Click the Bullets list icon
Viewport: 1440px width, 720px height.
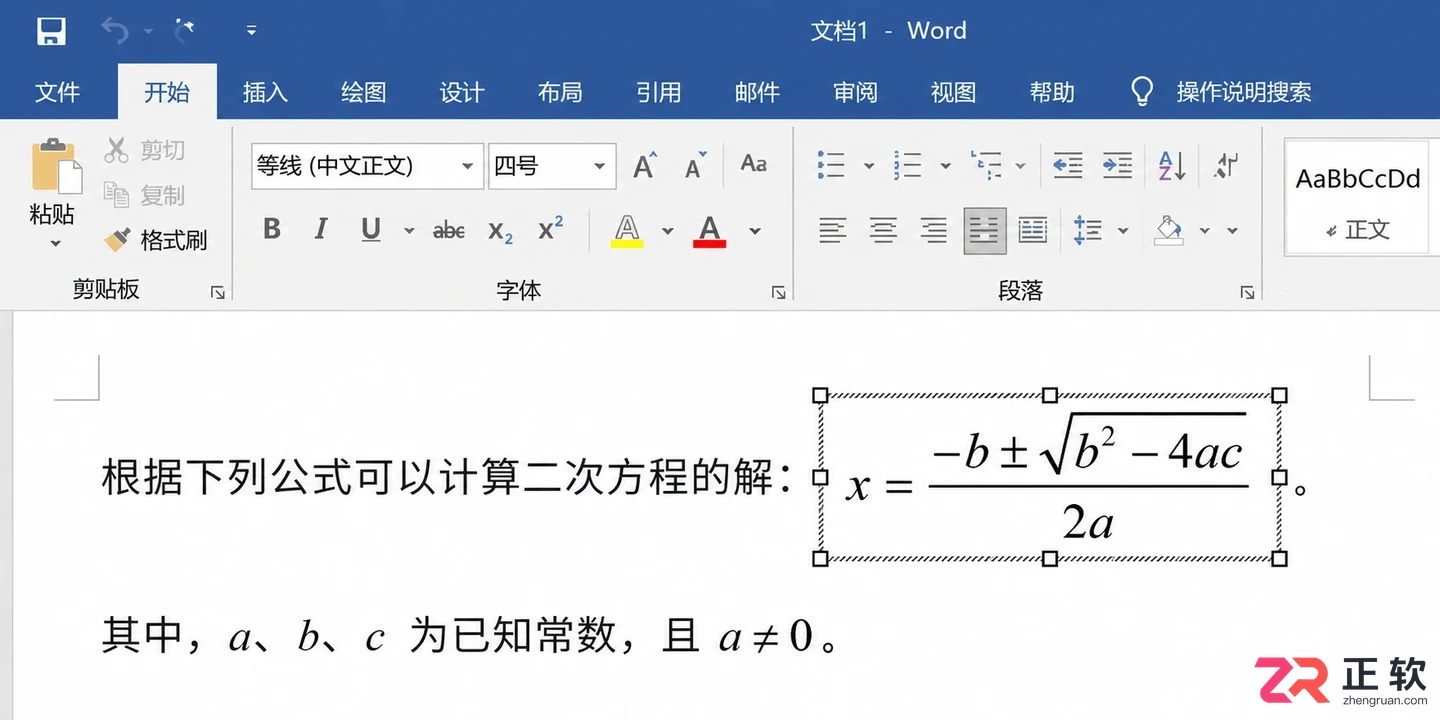tap(831, 165)
